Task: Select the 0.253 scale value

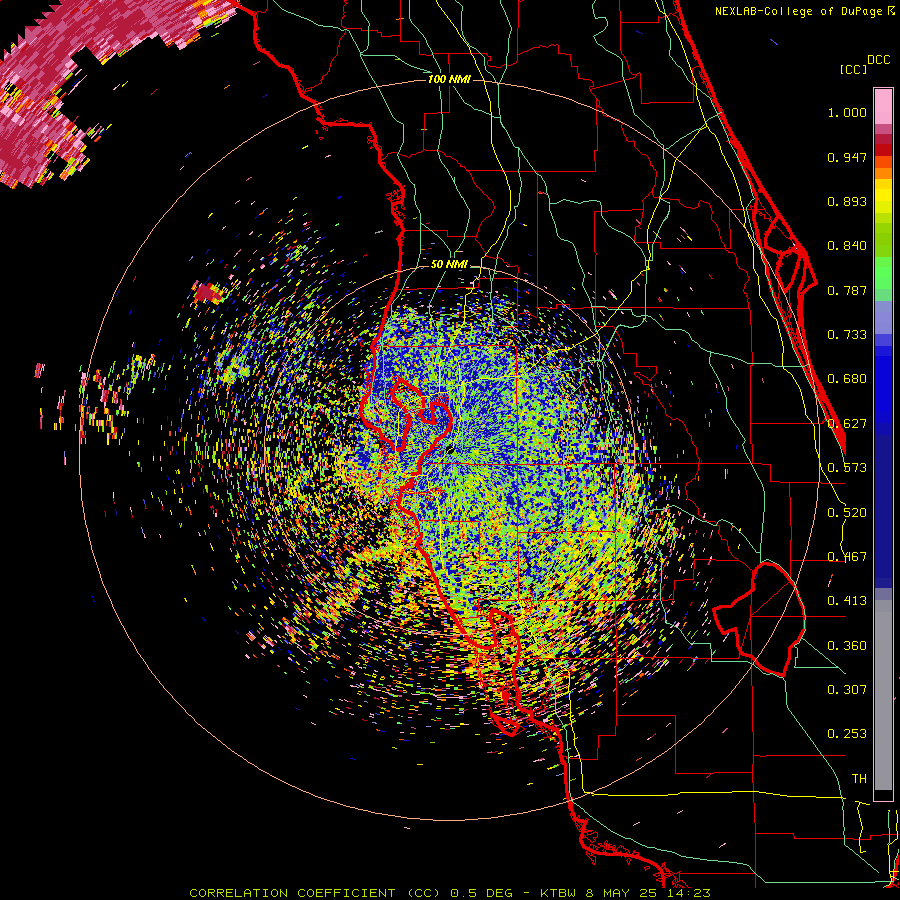Action: 847,734
